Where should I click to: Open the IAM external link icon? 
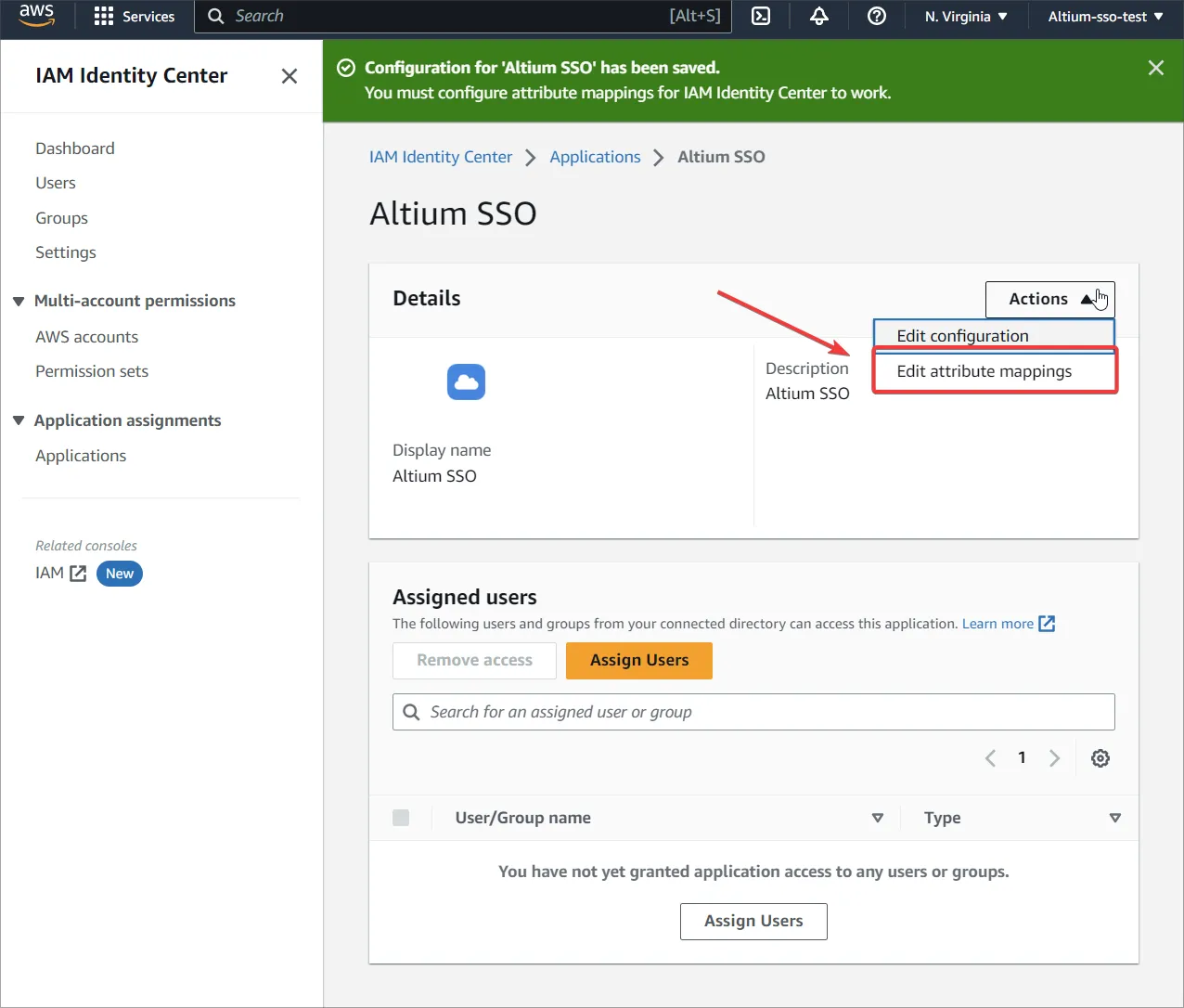click(x=79, y=574)
